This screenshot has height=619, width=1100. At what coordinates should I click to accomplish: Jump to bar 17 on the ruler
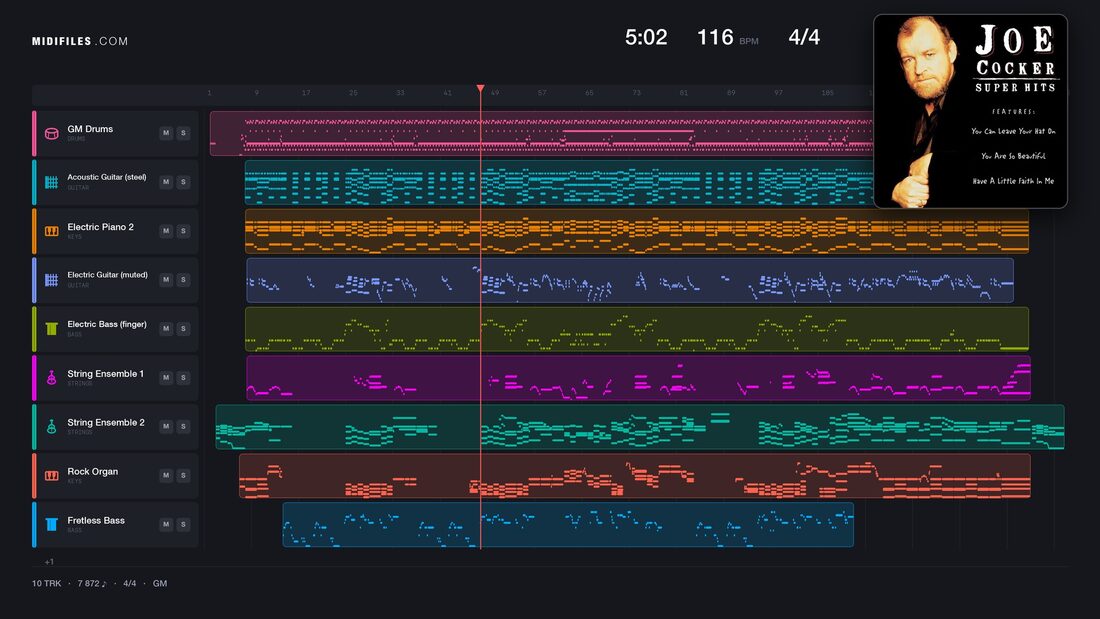point(306,93)
